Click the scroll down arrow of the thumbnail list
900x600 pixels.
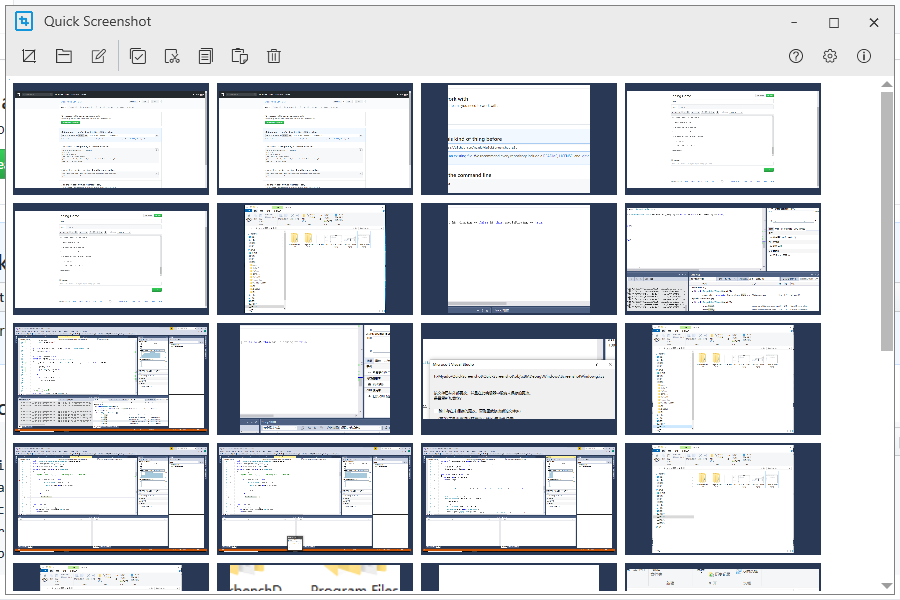pos(886,586)
